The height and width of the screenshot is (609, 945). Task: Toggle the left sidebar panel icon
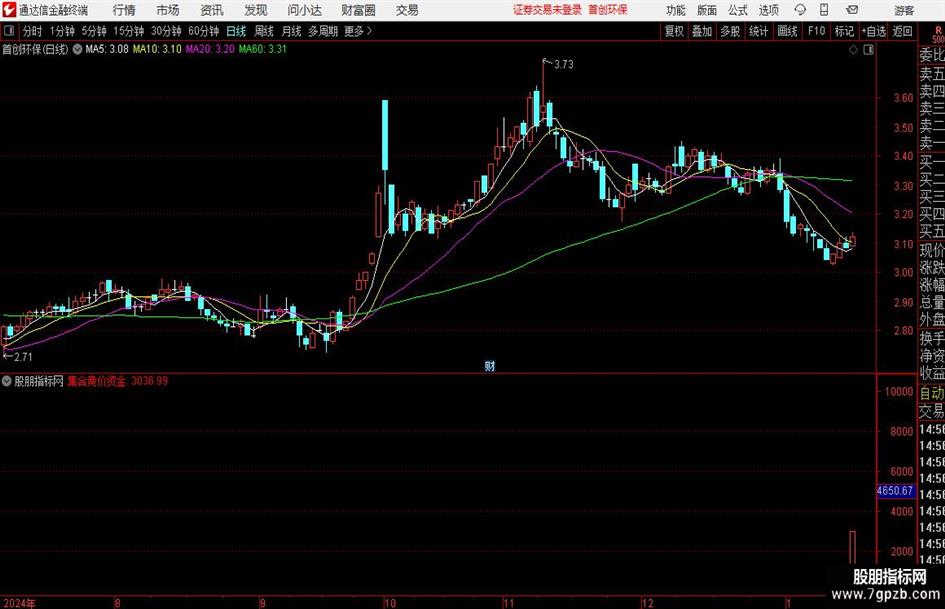click(9, 31)
